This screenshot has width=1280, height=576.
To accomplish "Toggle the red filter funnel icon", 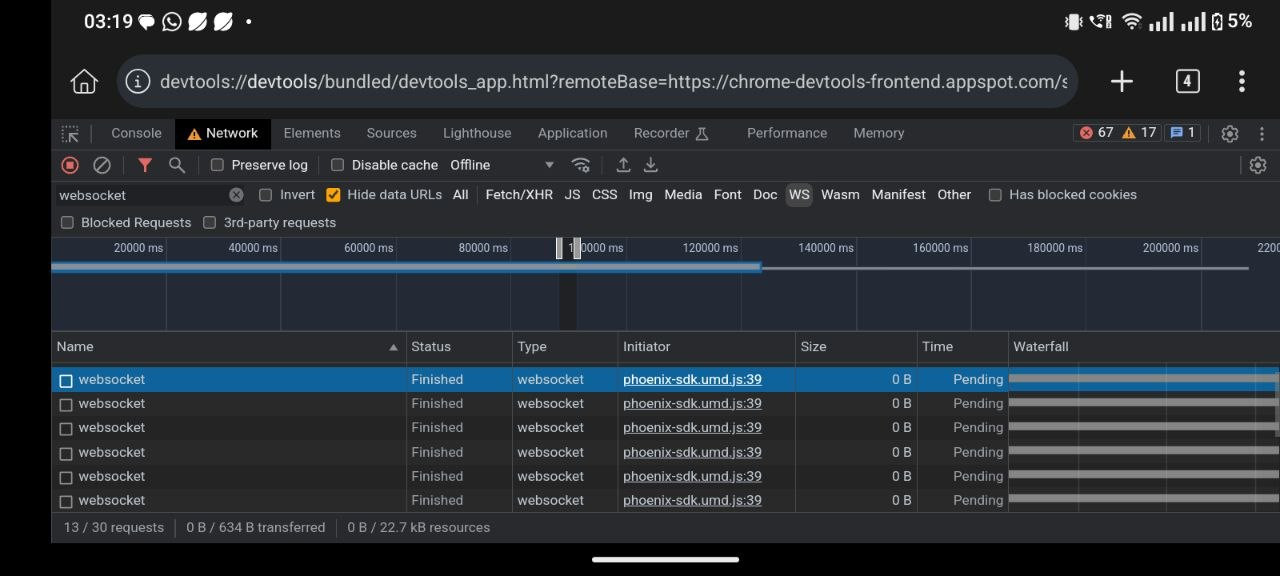I will pyautogui.click(x=145, y=165).
